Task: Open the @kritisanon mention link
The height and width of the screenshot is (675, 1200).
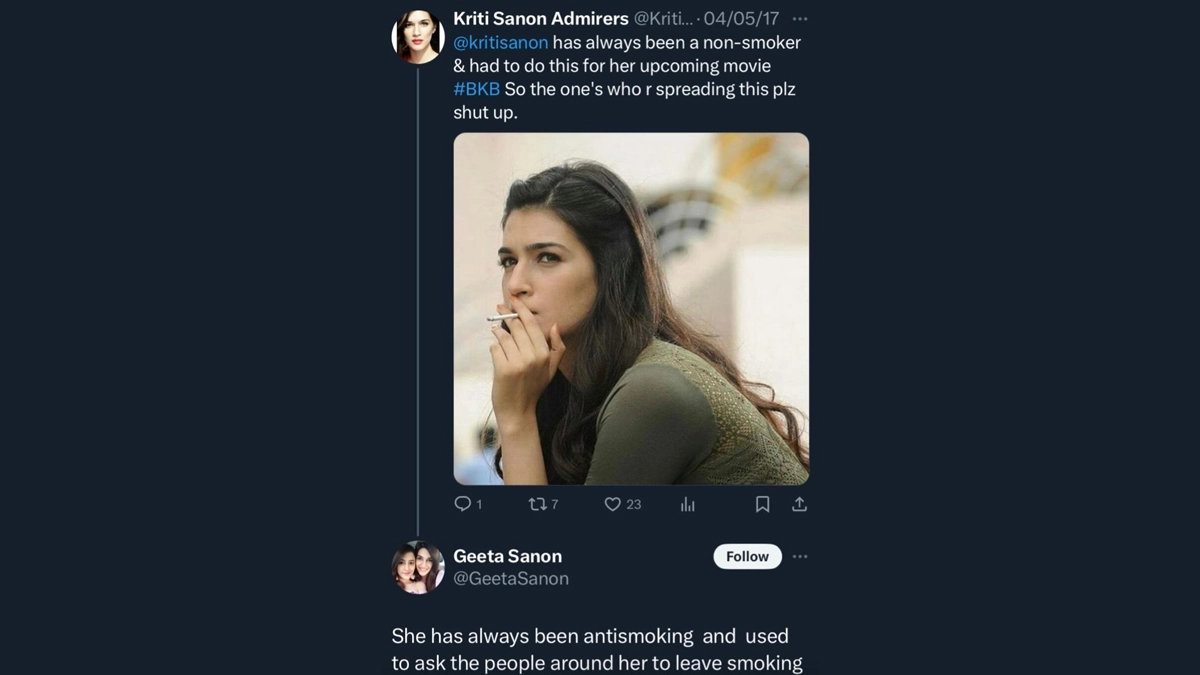Action: pyautogui.click(x=500, y=43)
